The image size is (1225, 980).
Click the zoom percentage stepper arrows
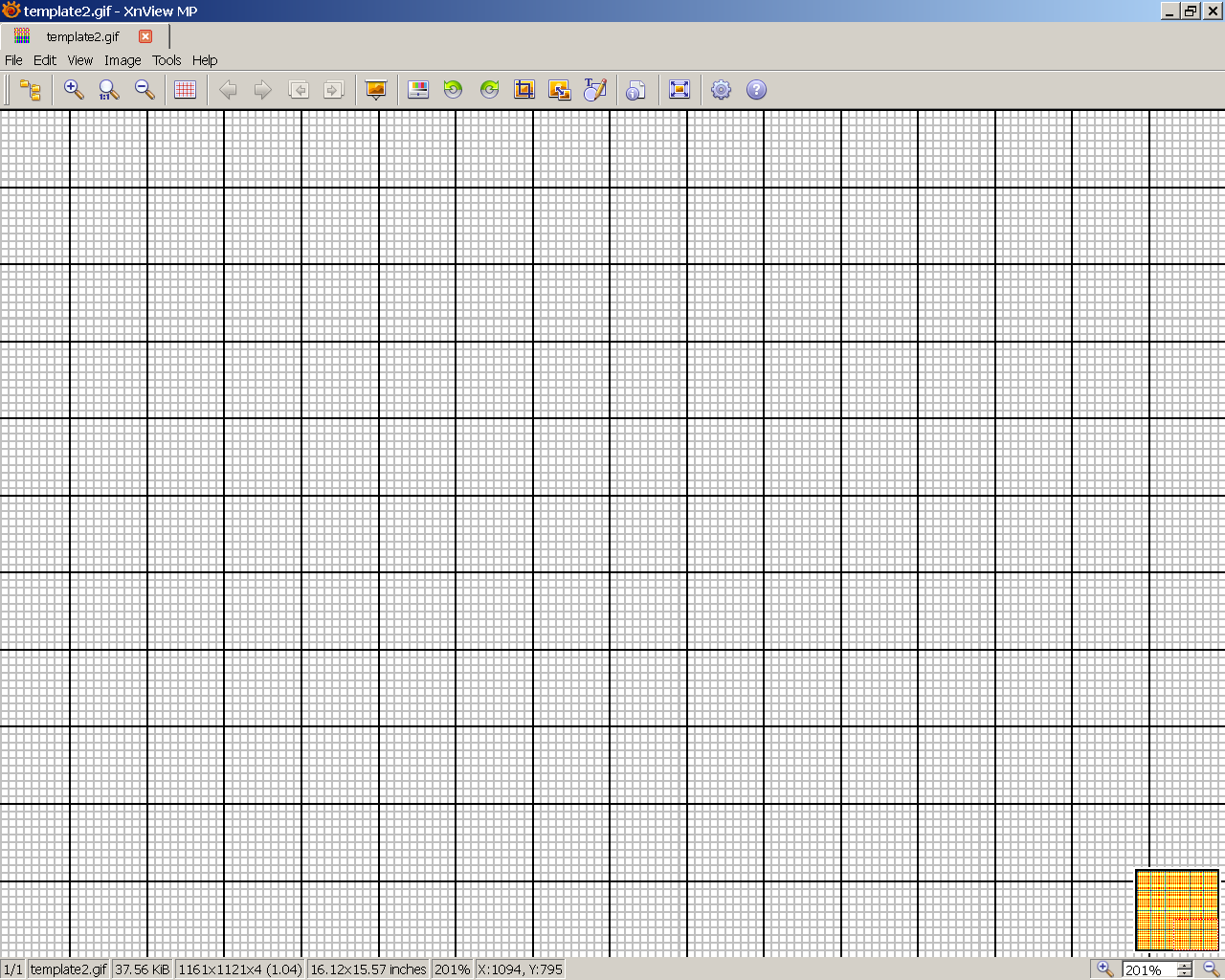pos(1185,969)
